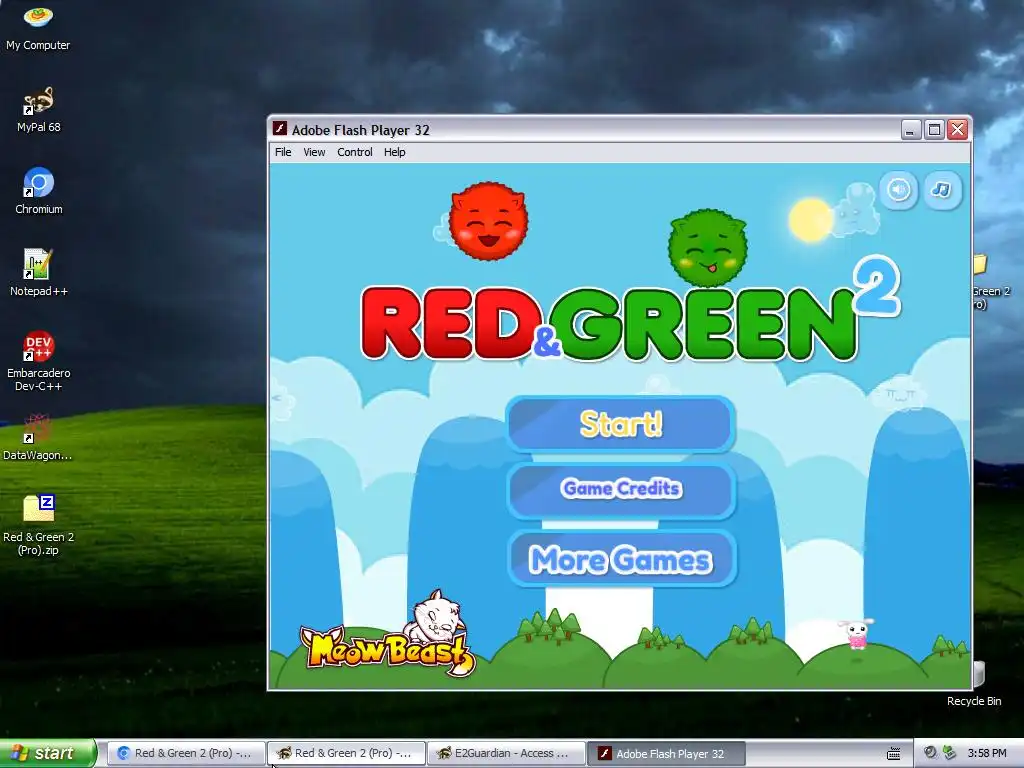This screenshot has height=768, width=1024.
Task: Click the Start! button in the game
Action: pos(621,424)
